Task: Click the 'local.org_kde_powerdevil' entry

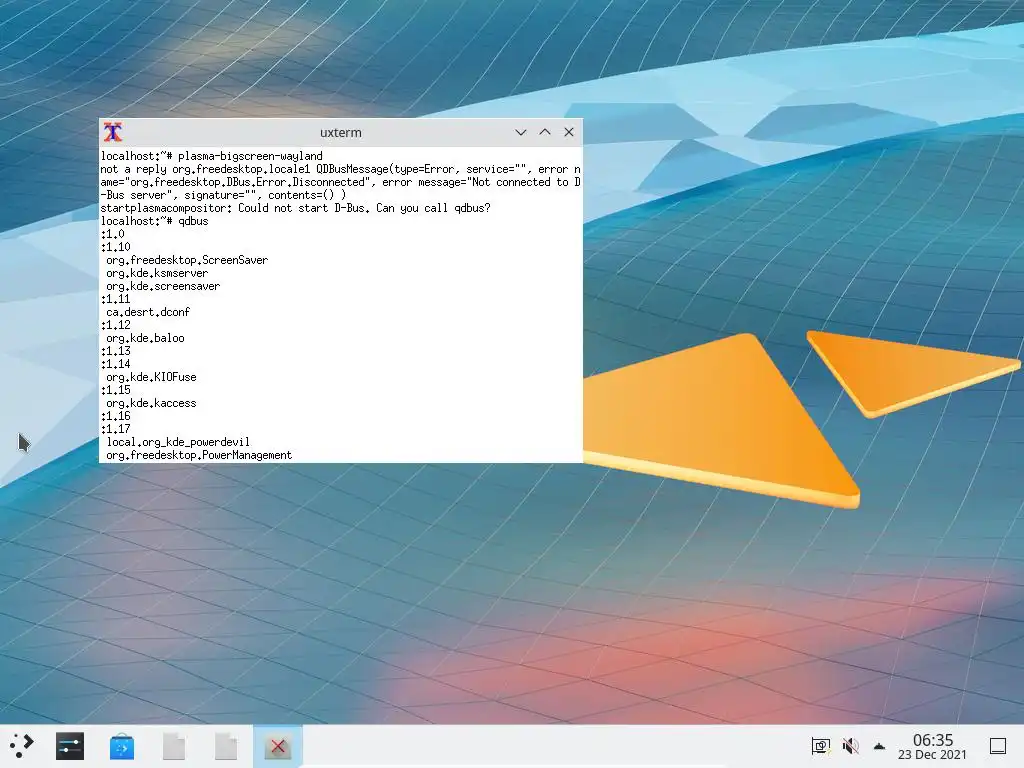Action: click(178, 442)
